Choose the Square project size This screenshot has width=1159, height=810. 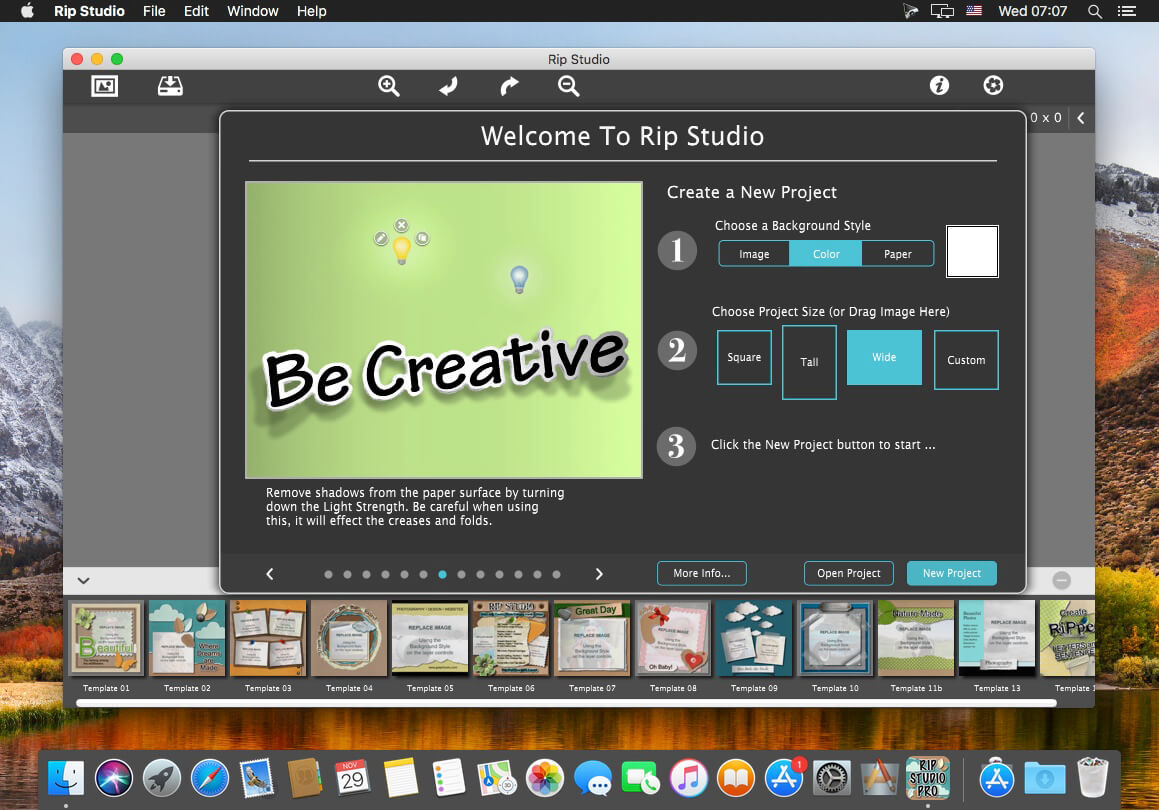[744, 357]
